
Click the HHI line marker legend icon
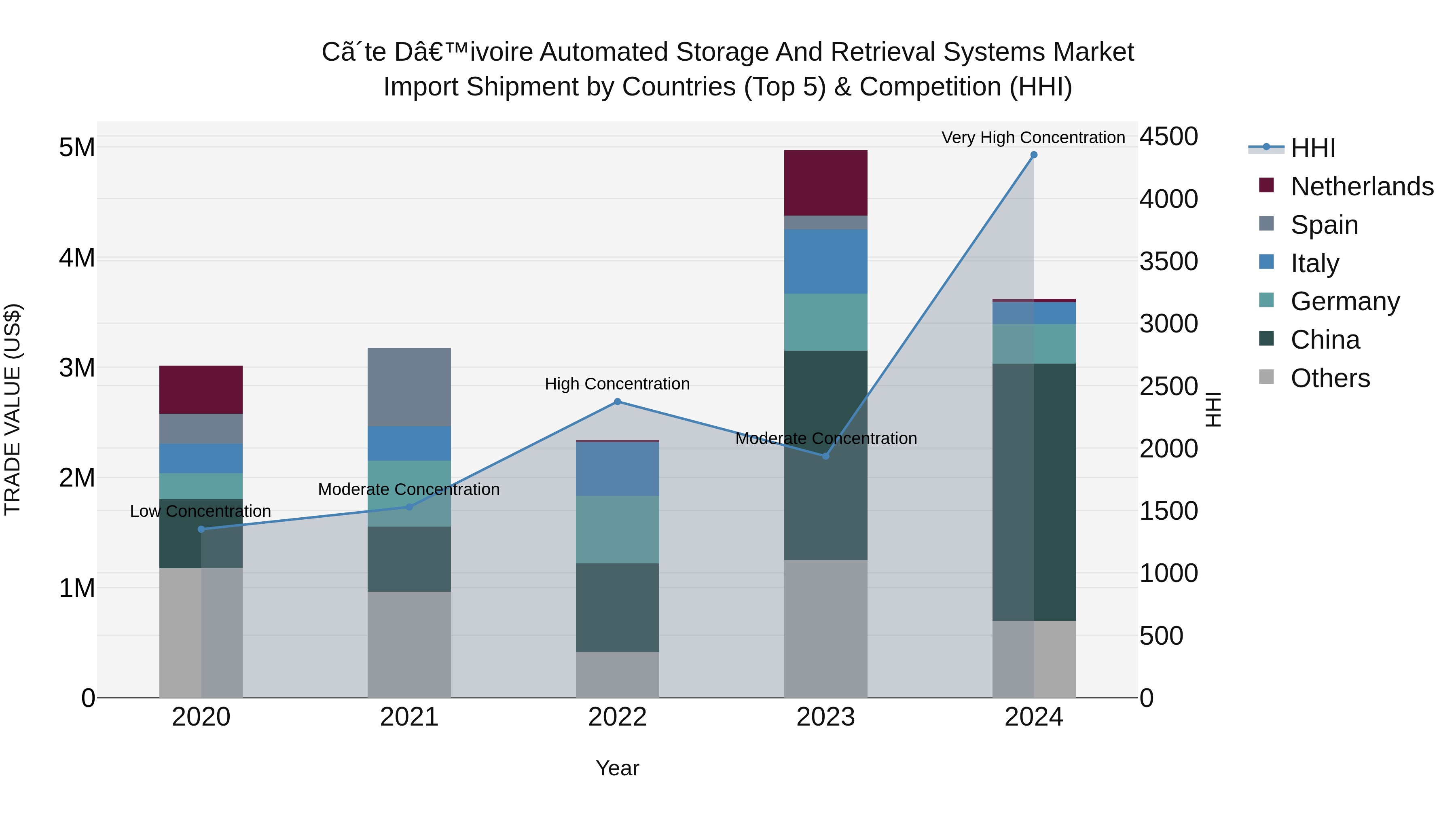(x=1266, y=148)
